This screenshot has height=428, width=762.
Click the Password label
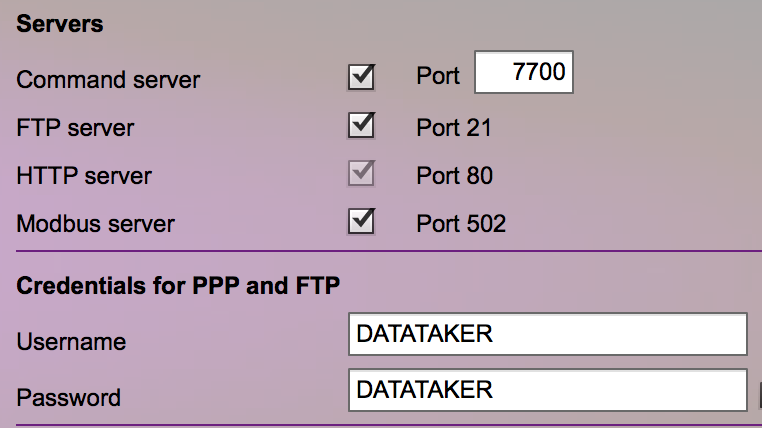click(x=69, y=397)
